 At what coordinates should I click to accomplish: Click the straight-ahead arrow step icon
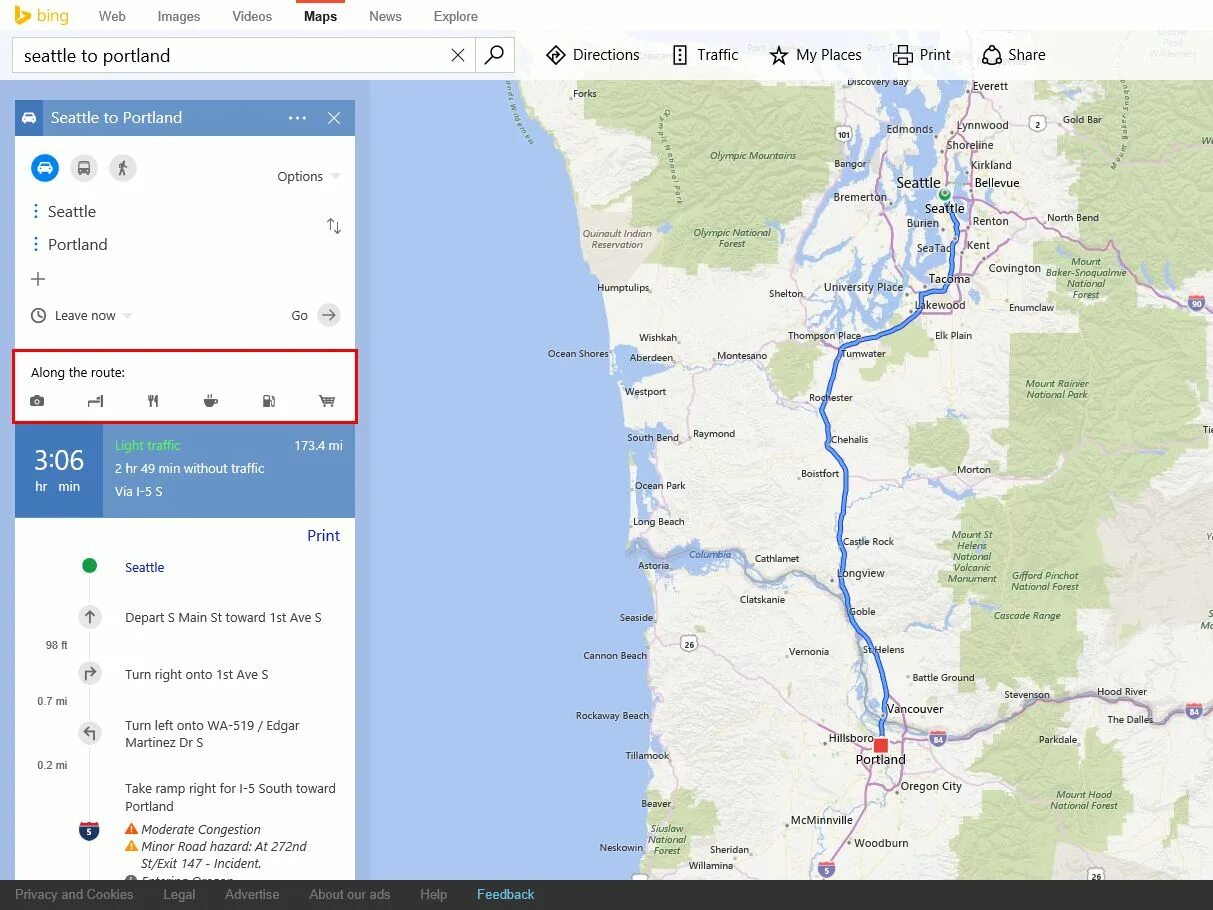[90, 617]
